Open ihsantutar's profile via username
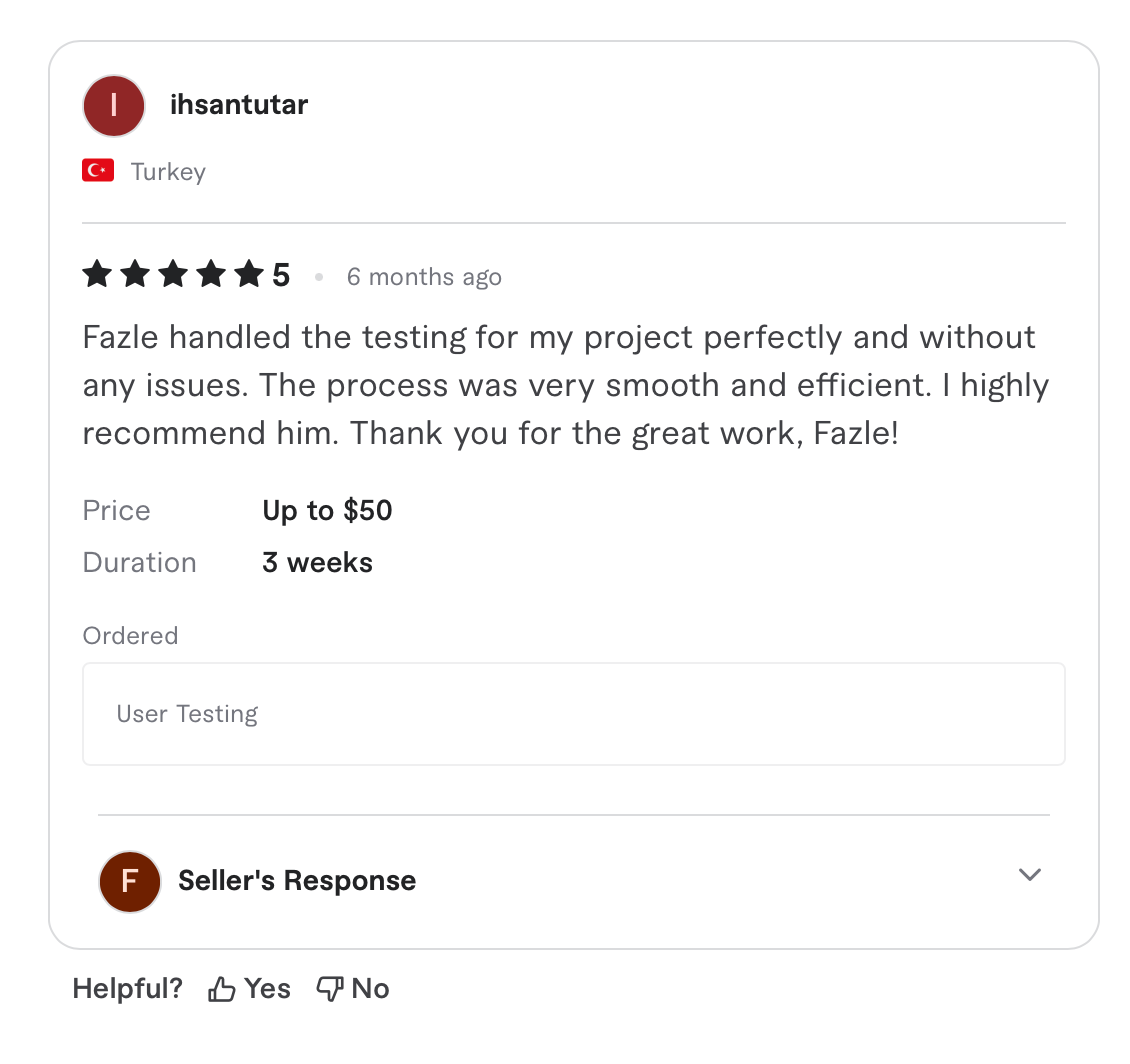This screenshot has width=1130, height=1064. [239, 105]
